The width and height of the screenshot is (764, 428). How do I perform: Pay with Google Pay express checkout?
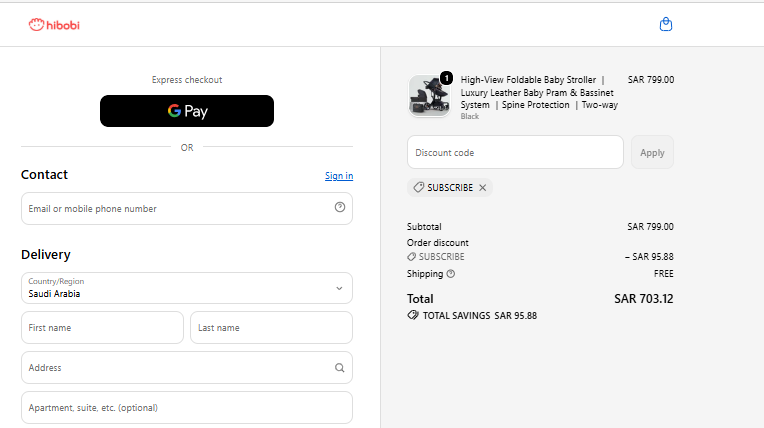pyautogui.click(x=187, y=111)
